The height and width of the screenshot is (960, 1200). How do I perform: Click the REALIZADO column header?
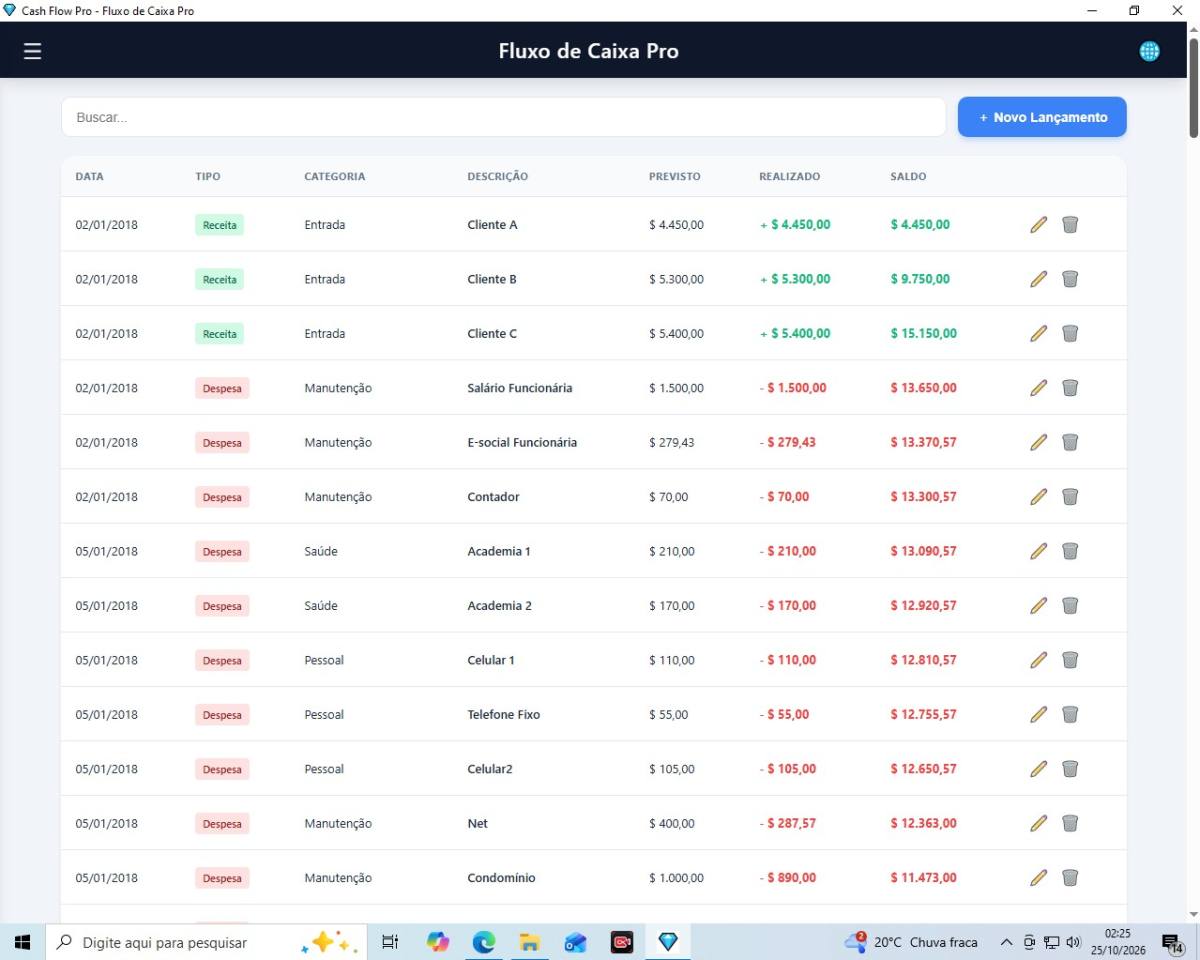[789, 176]
